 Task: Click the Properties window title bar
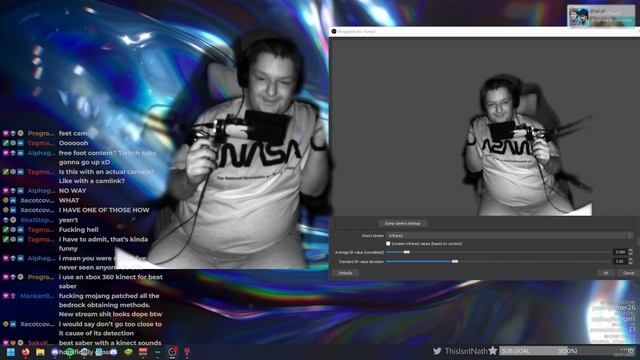pyautogui.click(x=484, y=31)
